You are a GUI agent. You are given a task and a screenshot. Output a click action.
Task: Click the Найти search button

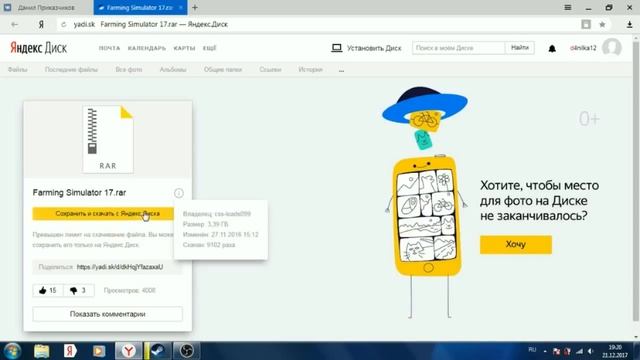[520, 48]
